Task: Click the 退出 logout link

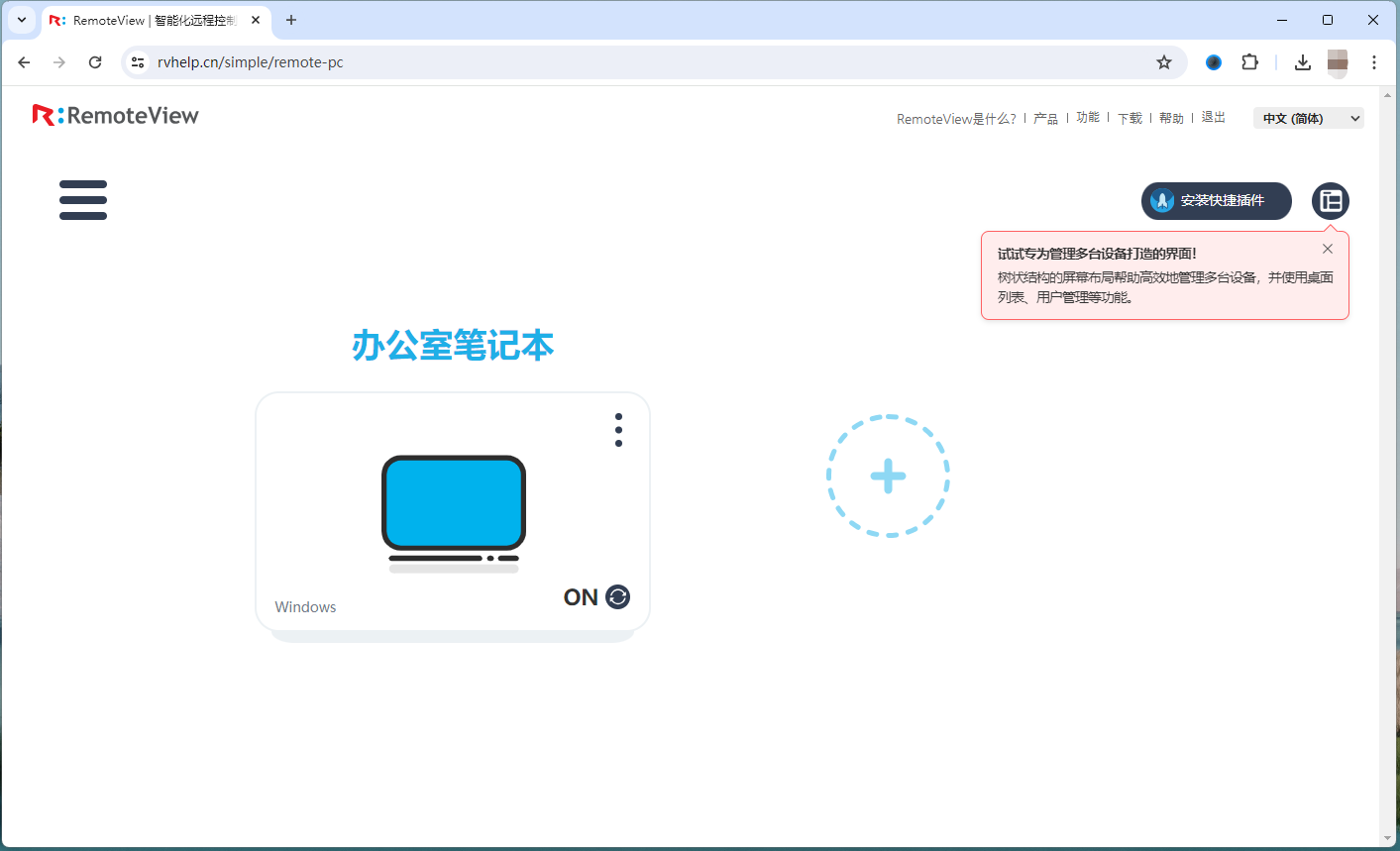Action: pos(1214,118)
